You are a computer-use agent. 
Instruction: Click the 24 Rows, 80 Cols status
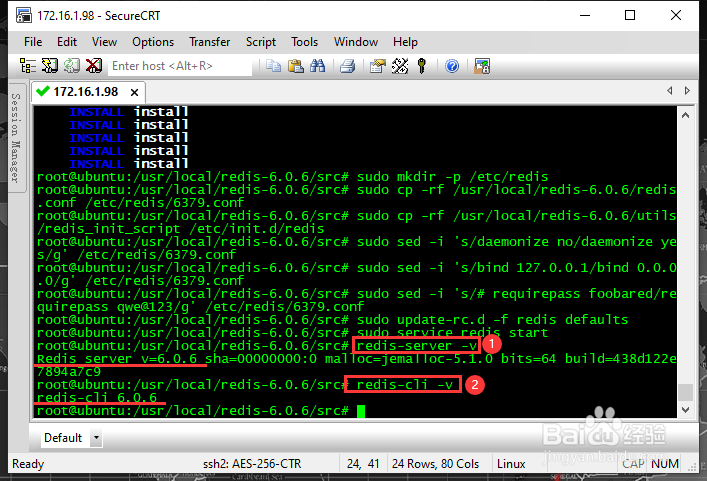[435, 464]
